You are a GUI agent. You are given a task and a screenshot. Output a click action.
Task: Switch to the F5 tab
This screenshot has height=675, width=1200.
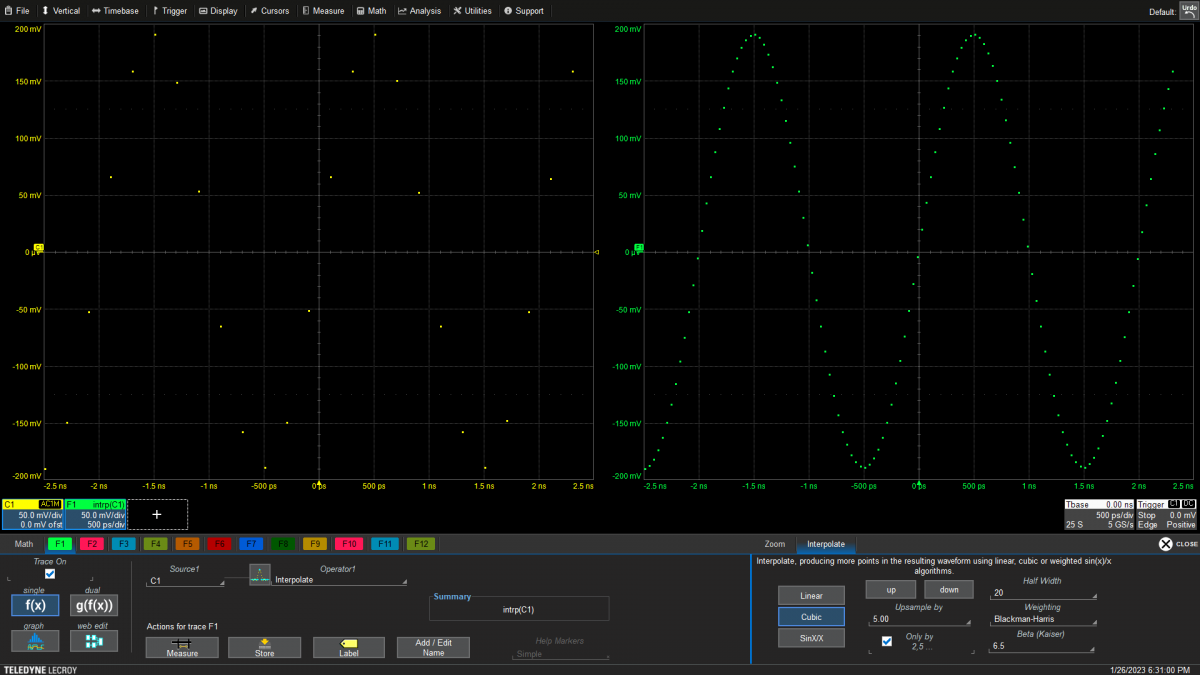pyautogui.click(x=187, y=544)
